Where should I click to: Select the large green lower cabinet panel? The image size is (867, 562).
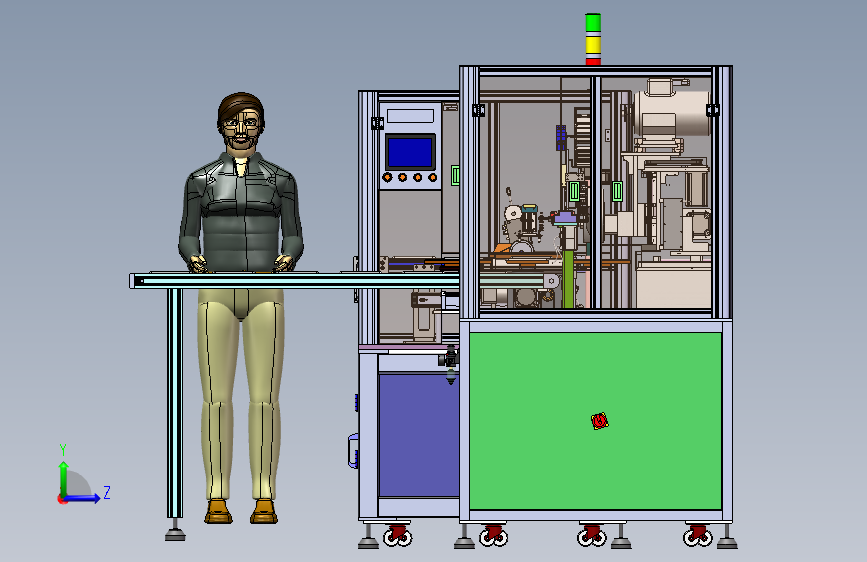(x=596, y=420)
